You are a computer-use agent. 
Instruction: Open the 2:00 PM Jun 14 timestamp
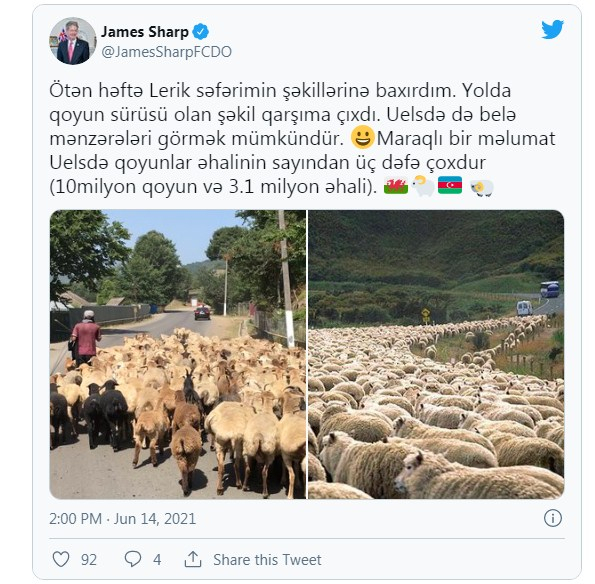point(123,519)
